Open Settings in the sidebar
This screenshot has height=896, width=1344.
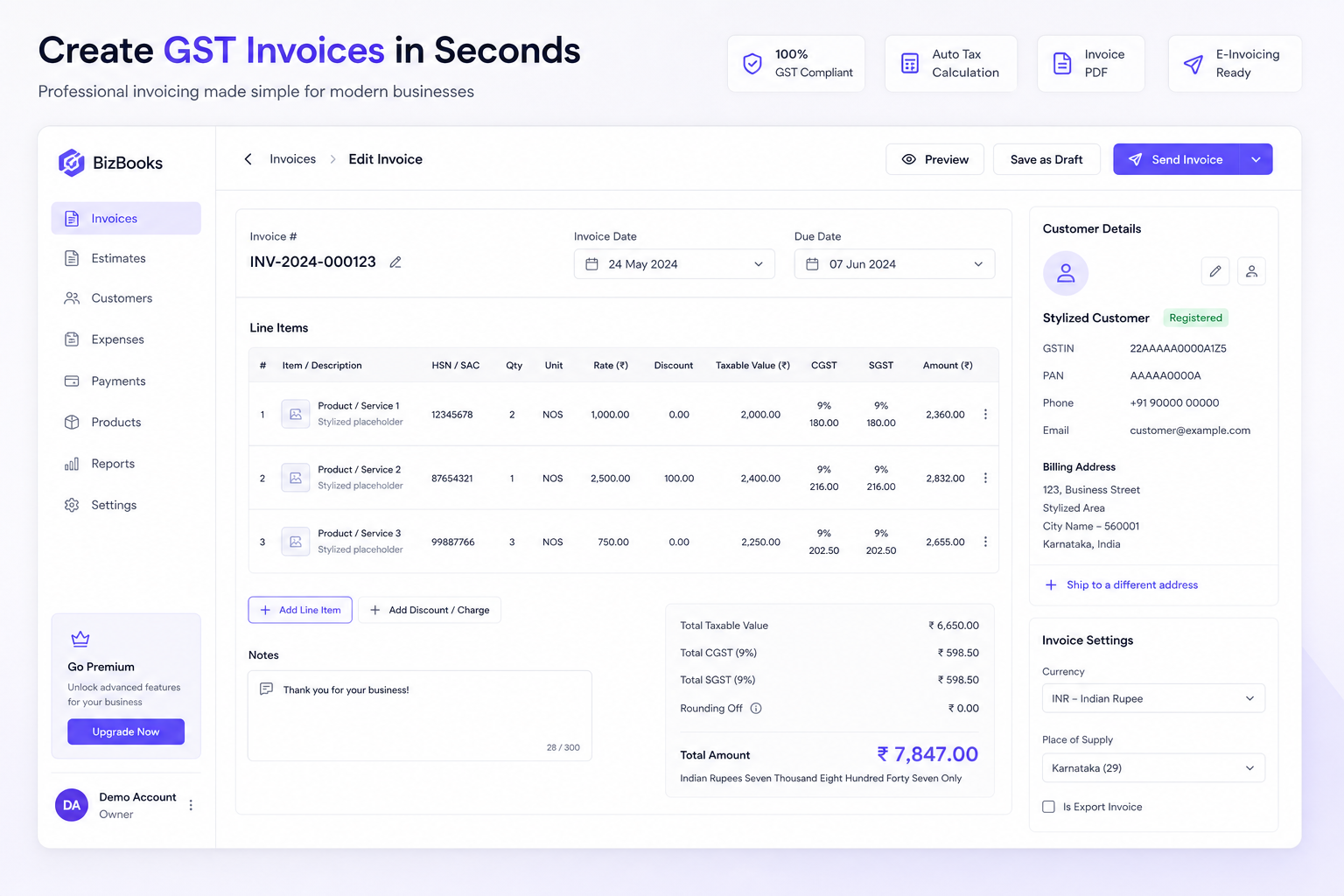126,505
